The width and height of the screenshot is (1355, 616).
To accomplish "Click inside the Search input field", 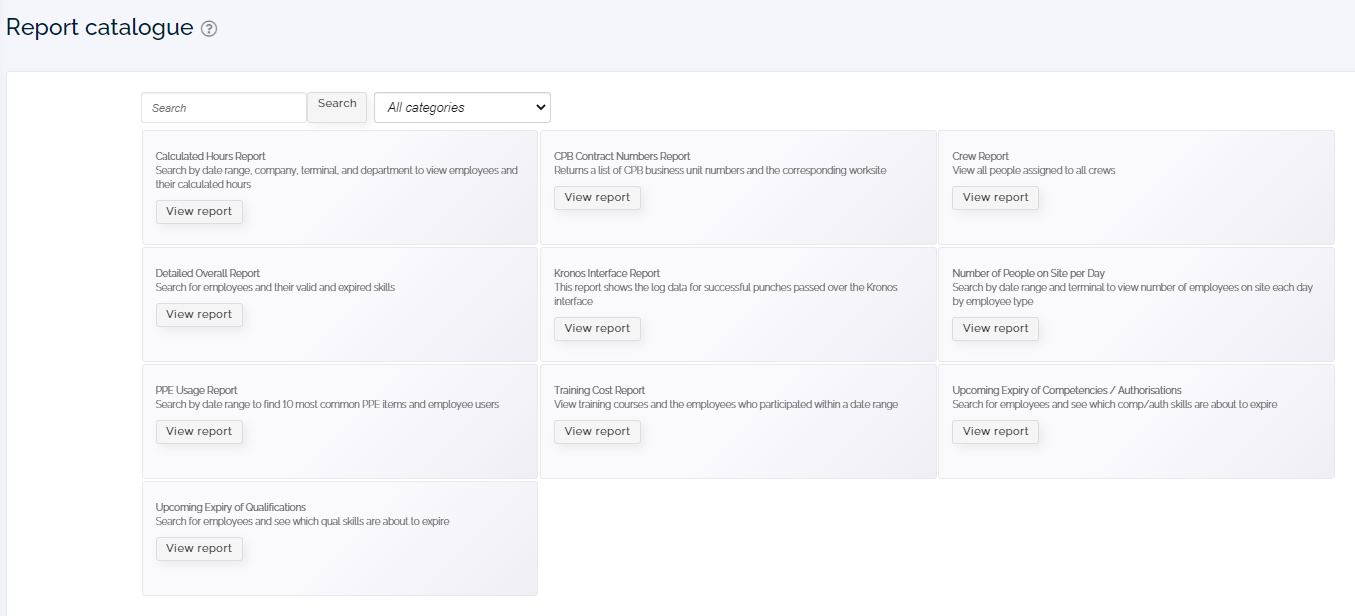I will click(223, 107).
